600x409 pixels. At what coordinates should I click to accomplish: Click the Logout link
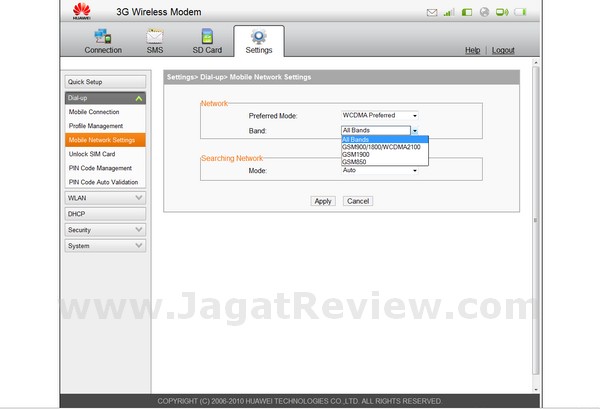503,50
